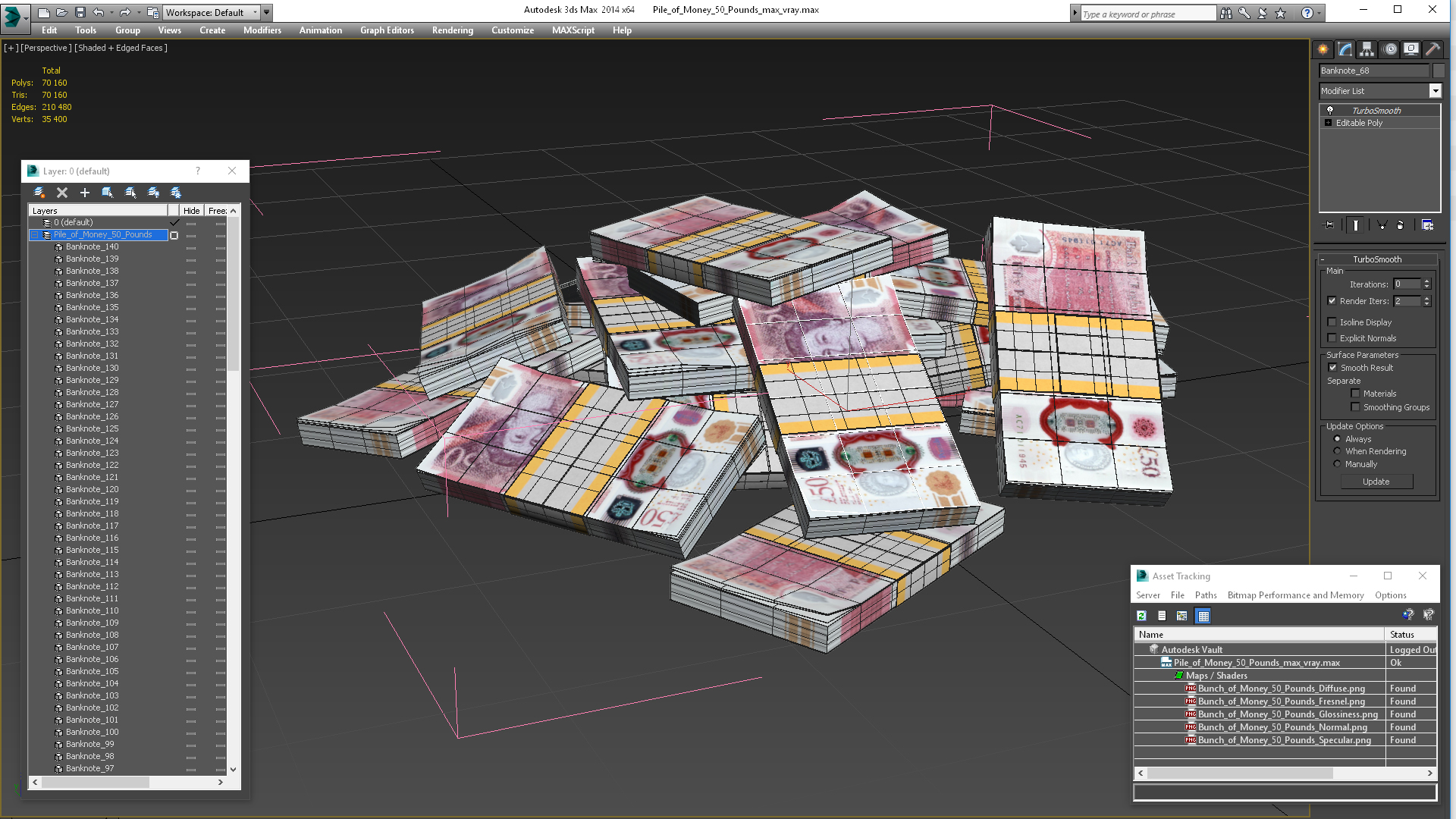Expand the Editable Poly stack entry
Viewport: 1456px width, 819px height.
[1328, 123]
